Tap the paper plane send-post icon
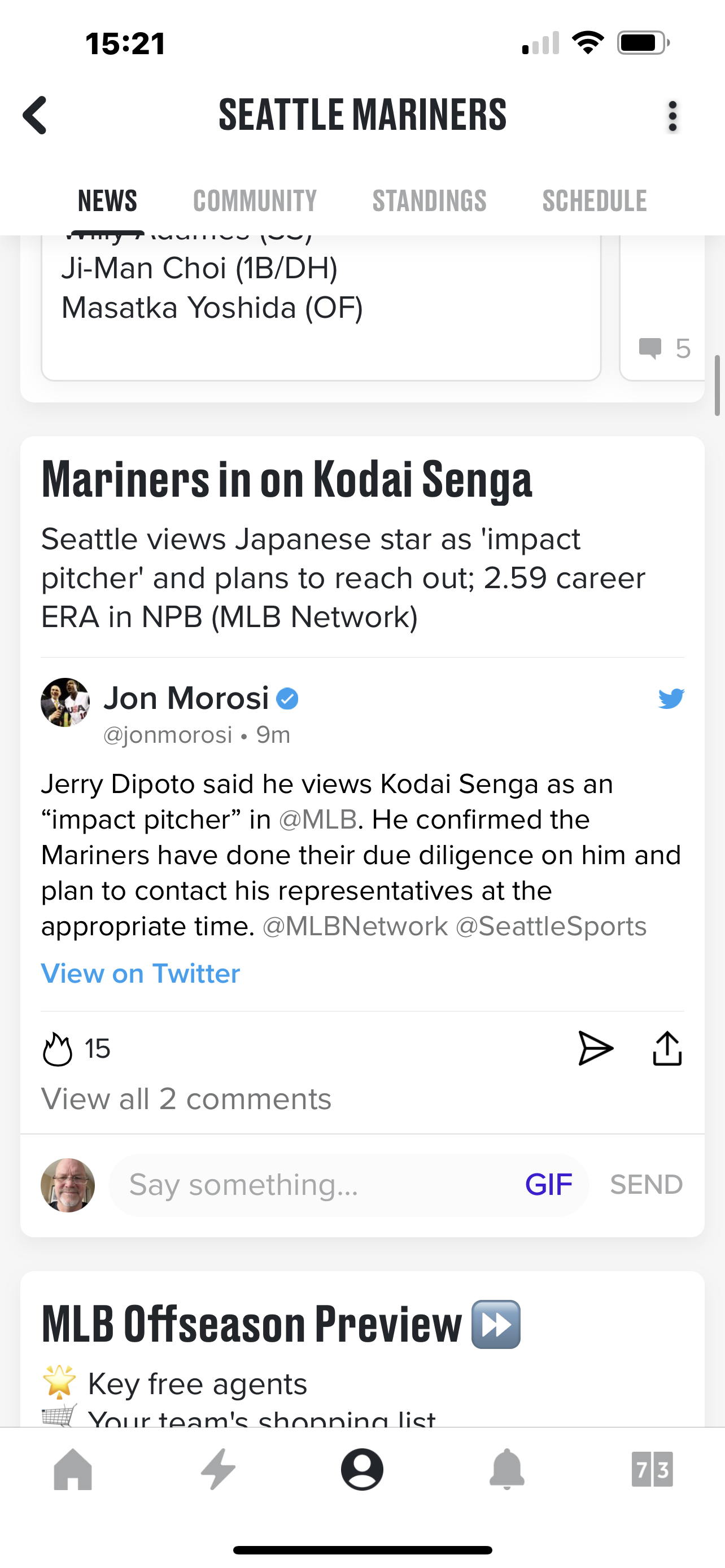This screenshot has width=725, height=1568. click(595, 1048)
